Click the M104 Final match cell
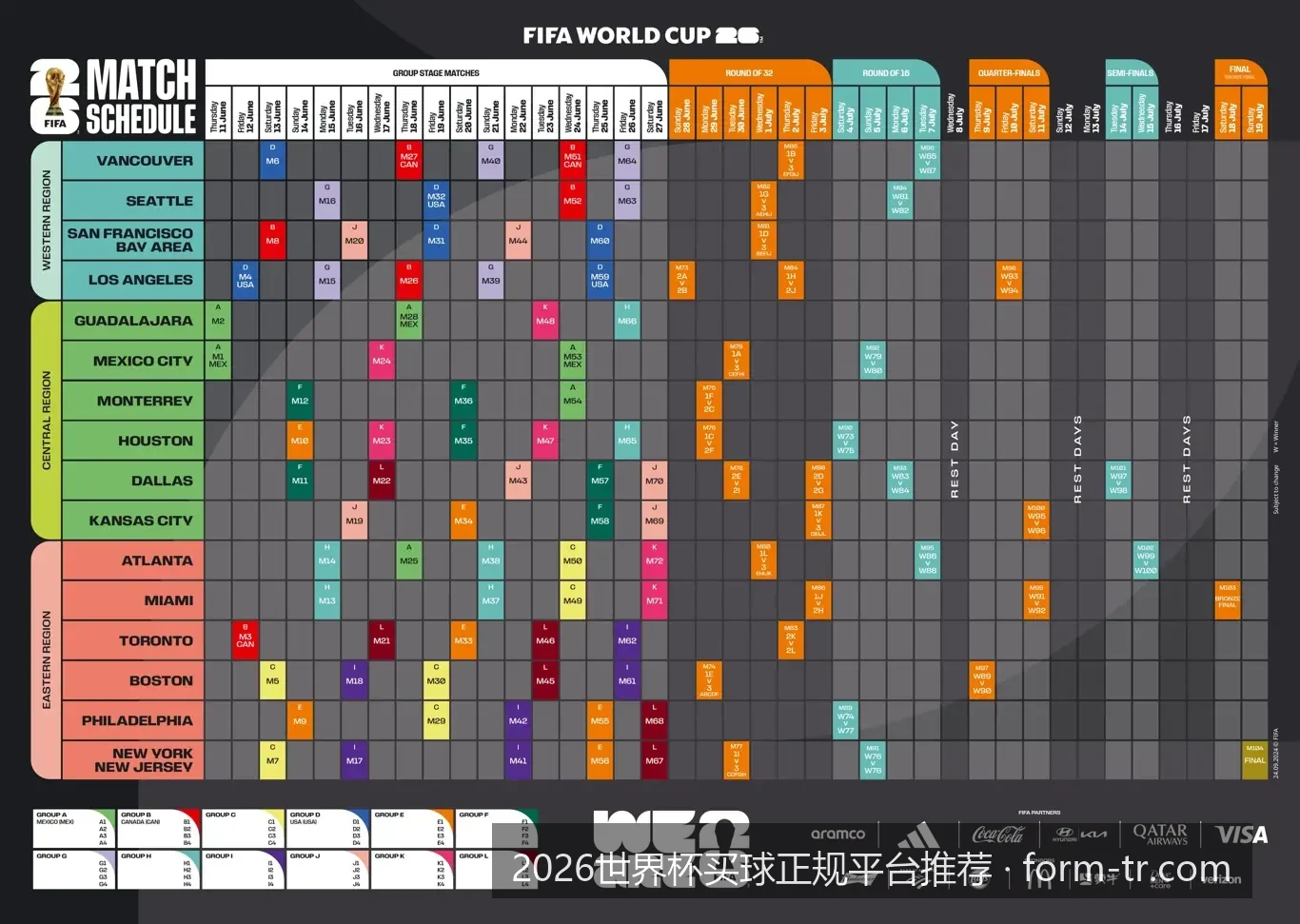This screenshot has height=924, width=1300. pyautogui.click(x=1254, y=760)
